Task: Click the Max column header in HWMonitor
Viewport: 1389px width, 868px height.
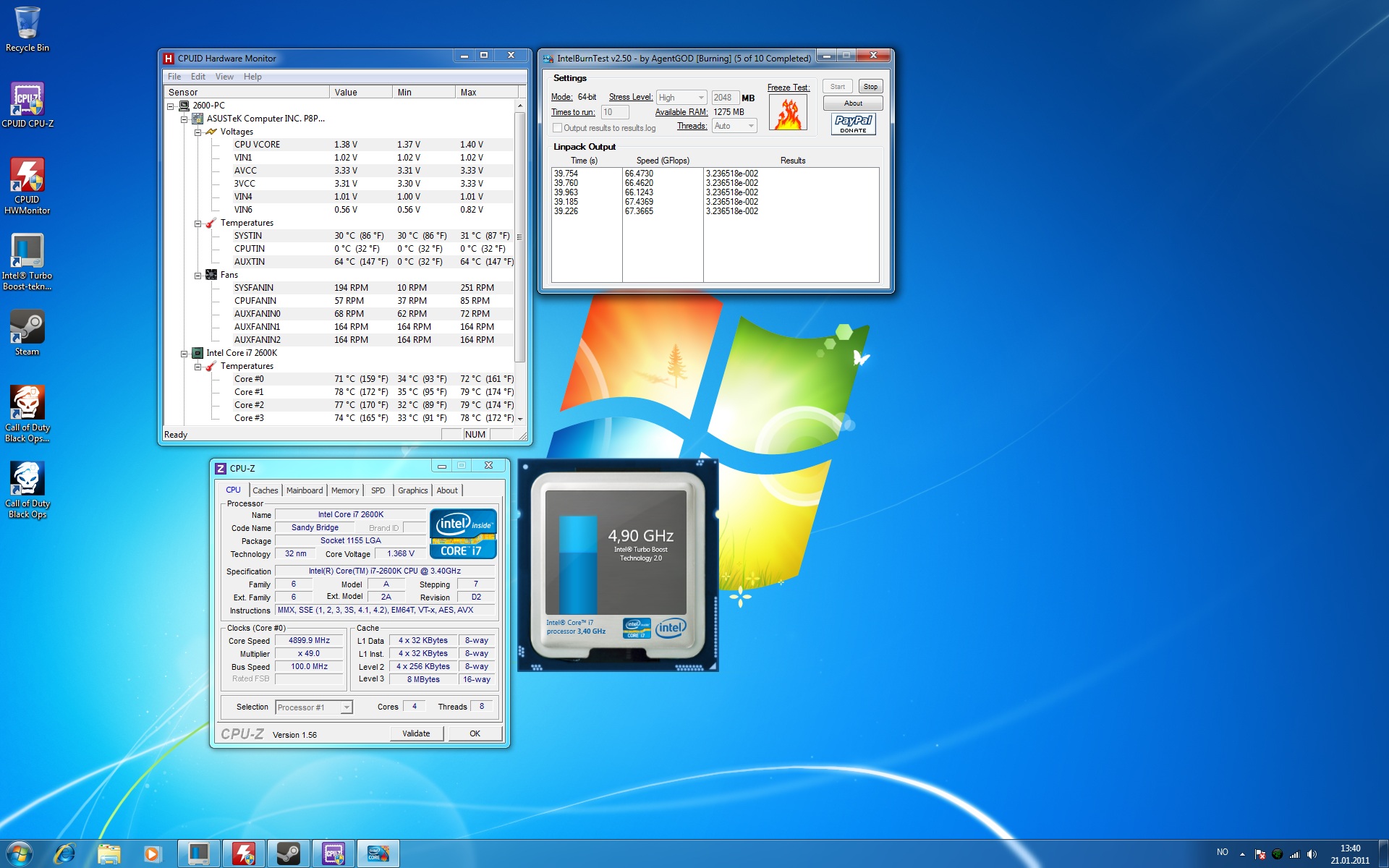Action: click(486, 92)
